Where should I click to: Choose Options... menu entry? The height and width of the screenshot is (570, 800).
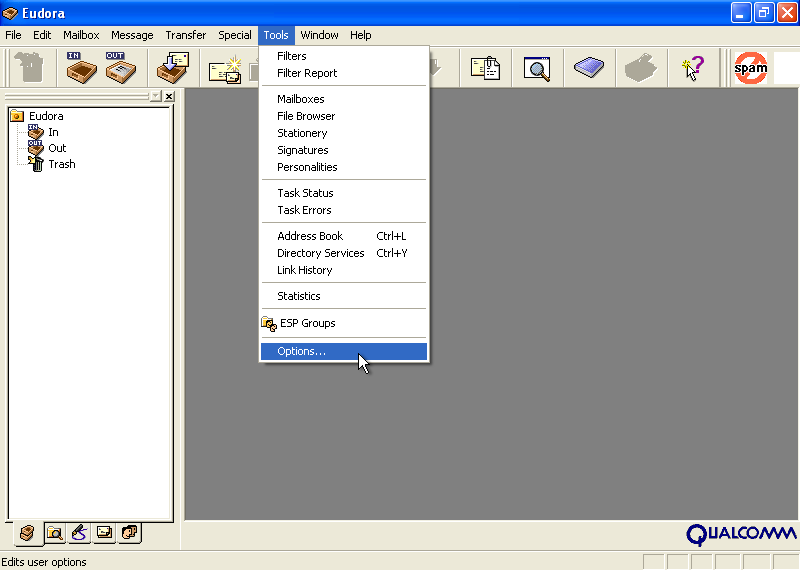(344, 351)
